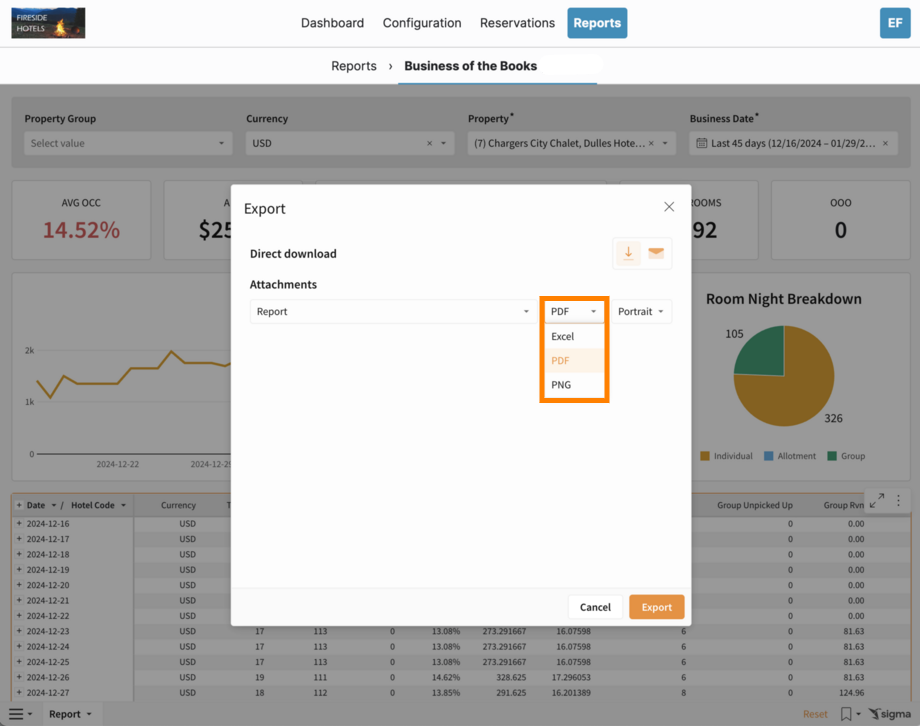The width and height of the screenshot is (920, 726).
Task: Click the Currency column header
Action: point(178,505)
